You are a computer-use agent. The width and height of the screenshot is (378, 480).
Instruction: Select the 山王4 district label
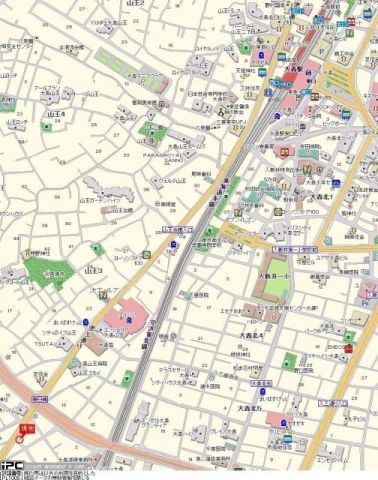click(x=56, y=114)
